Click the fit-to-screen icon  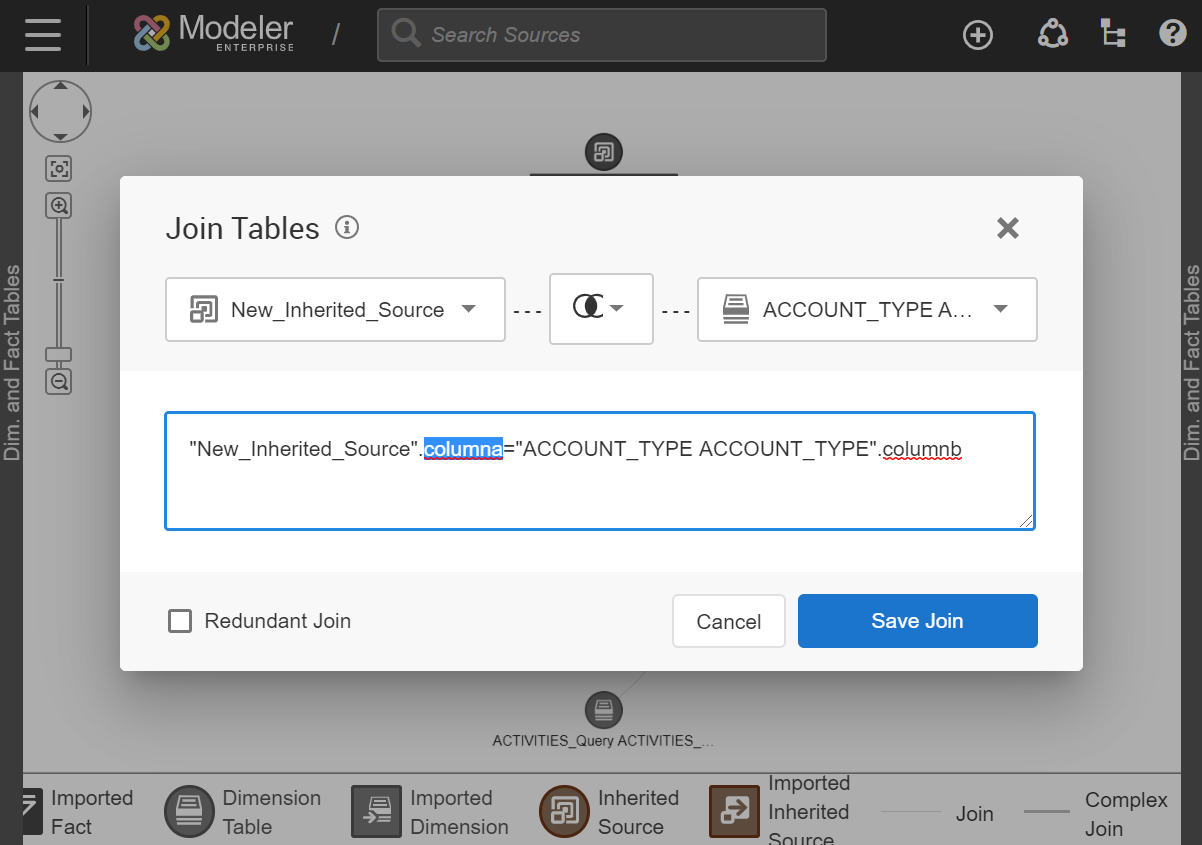pyautogui.click(x=59, y=168)
